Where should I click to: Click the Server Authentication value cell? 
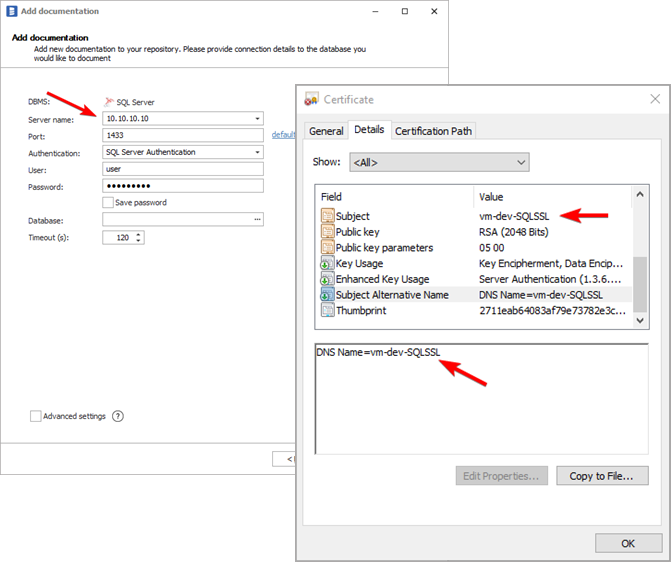(x=550, y=279)
